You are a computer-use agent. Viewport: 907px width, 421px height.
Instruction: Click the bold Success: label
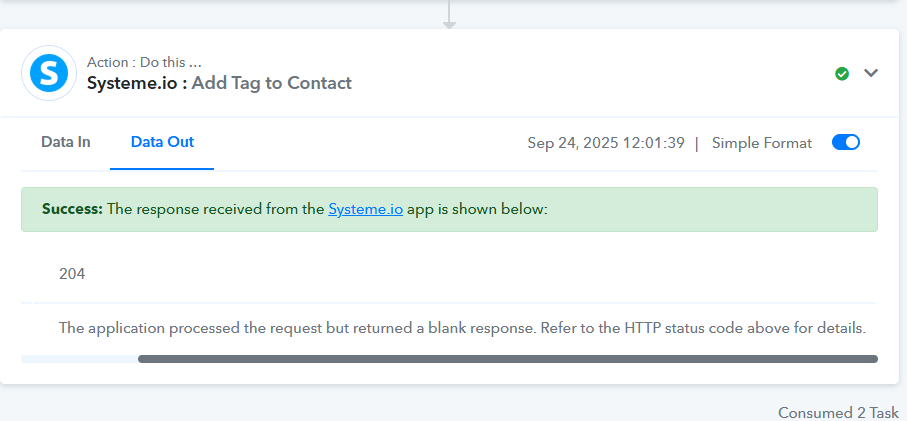[72, 209]
